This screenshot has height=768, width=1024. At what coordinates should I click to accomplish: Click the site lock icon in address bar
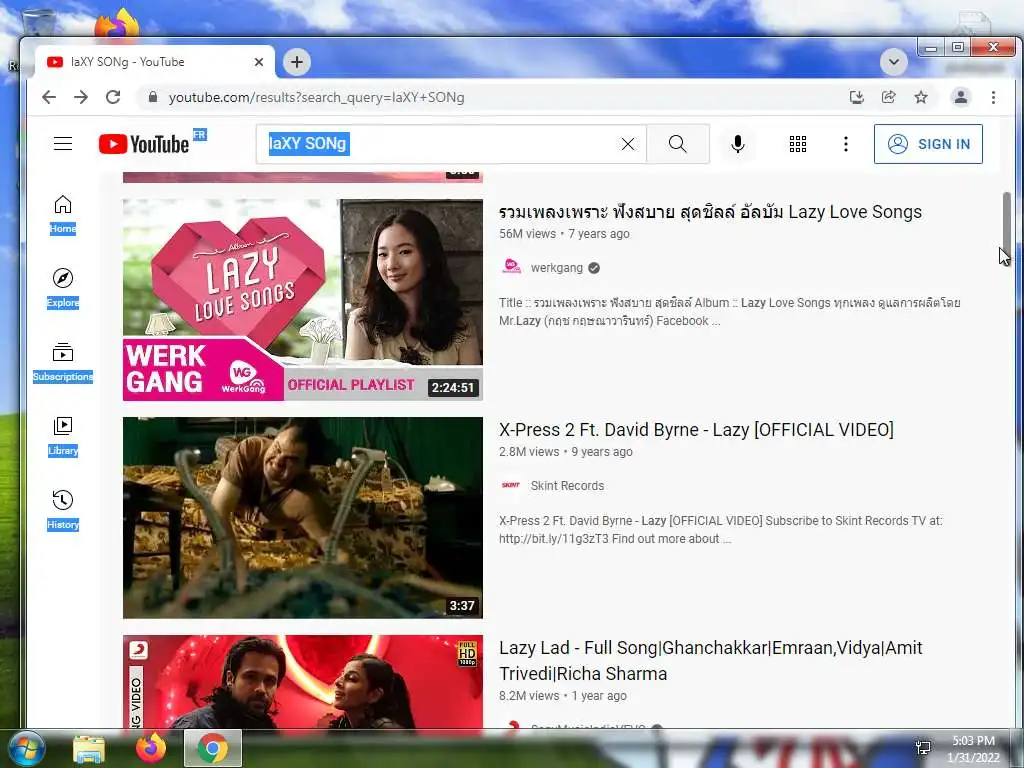pos(153,97)
